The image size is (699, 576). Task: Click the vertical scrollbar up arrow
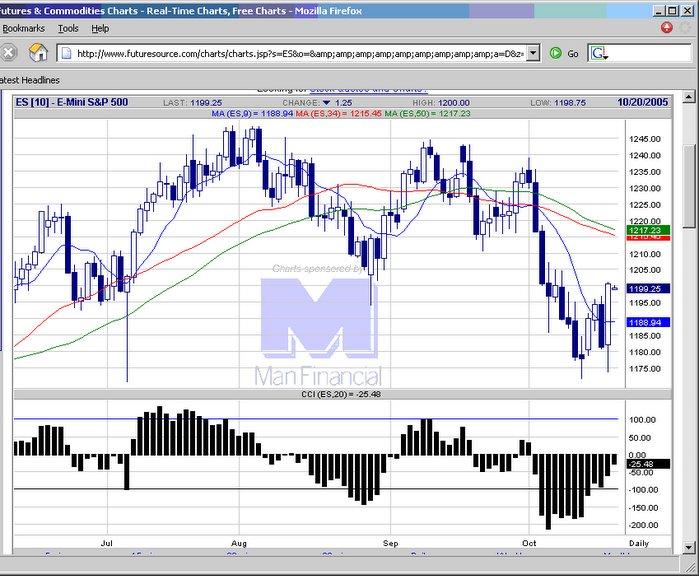pos(689,96)
